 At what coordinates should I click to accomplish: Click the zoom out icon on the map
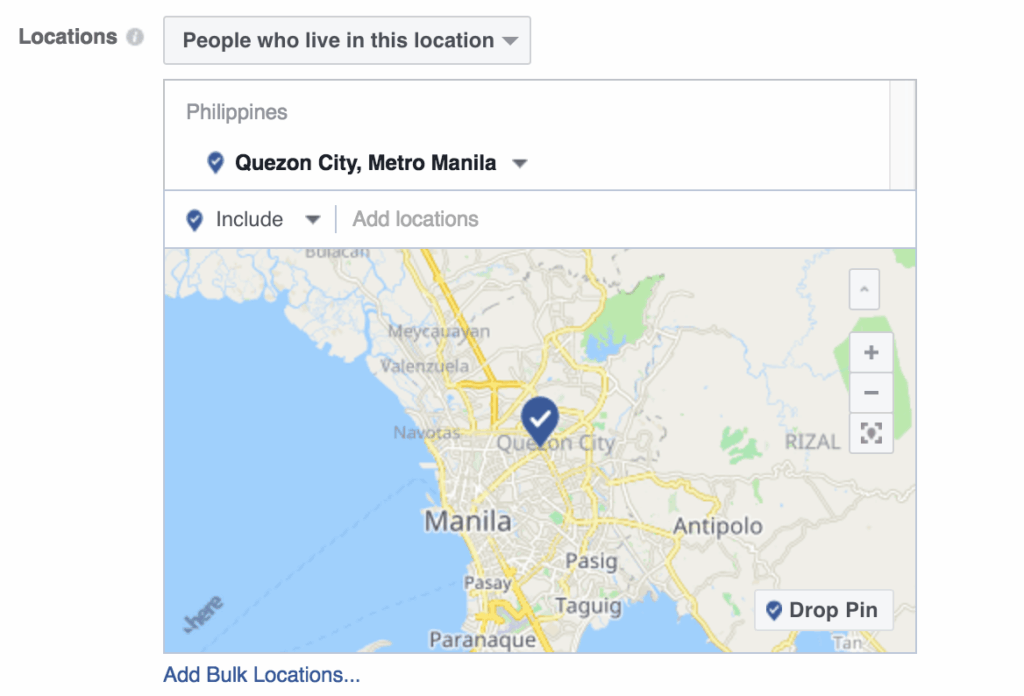click(870, 392)
